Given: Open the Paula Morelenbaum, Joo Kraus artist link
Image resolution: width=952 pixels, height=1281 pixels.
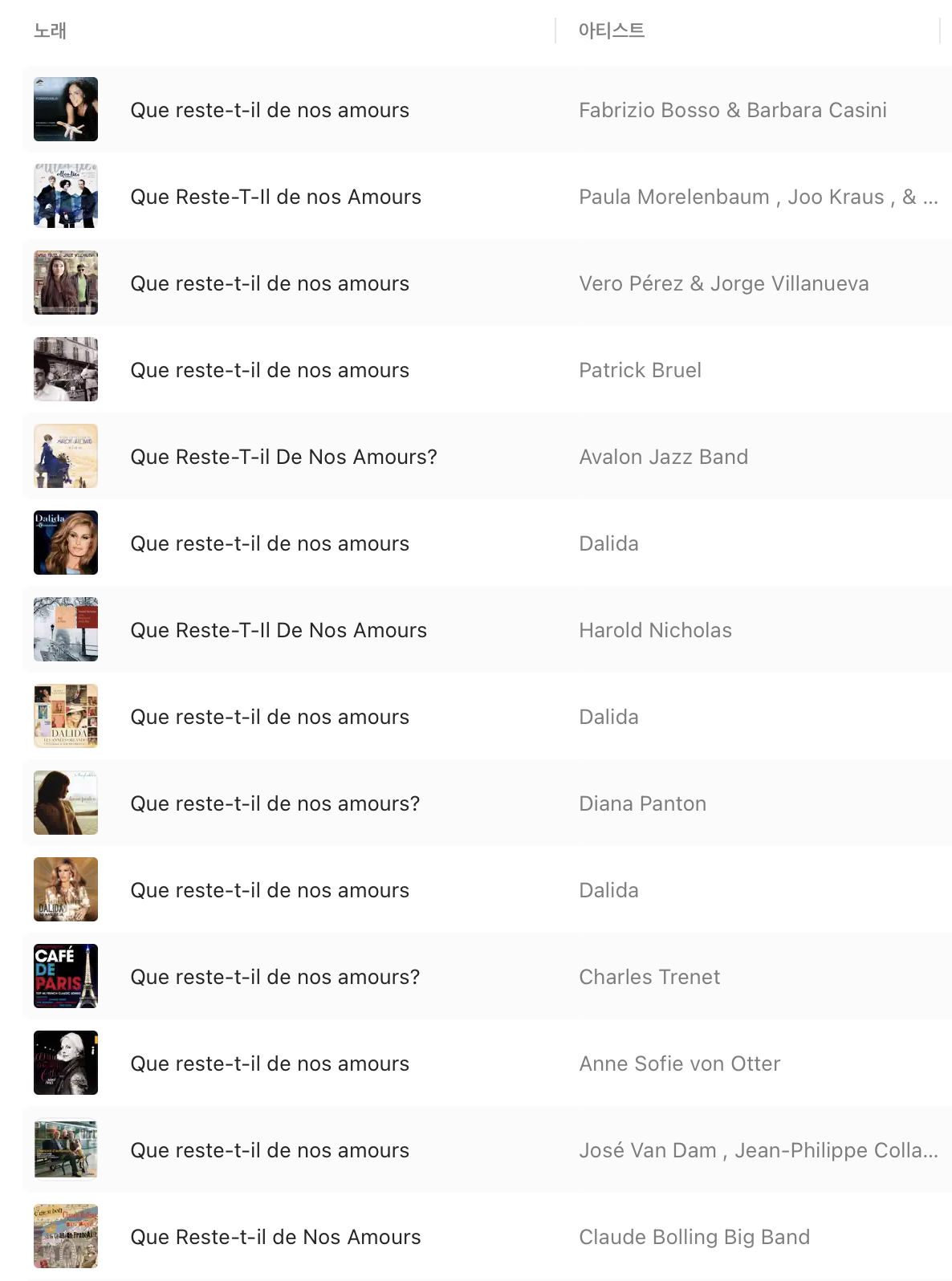Looking at the screenshot, I should (x=758, y=197).
